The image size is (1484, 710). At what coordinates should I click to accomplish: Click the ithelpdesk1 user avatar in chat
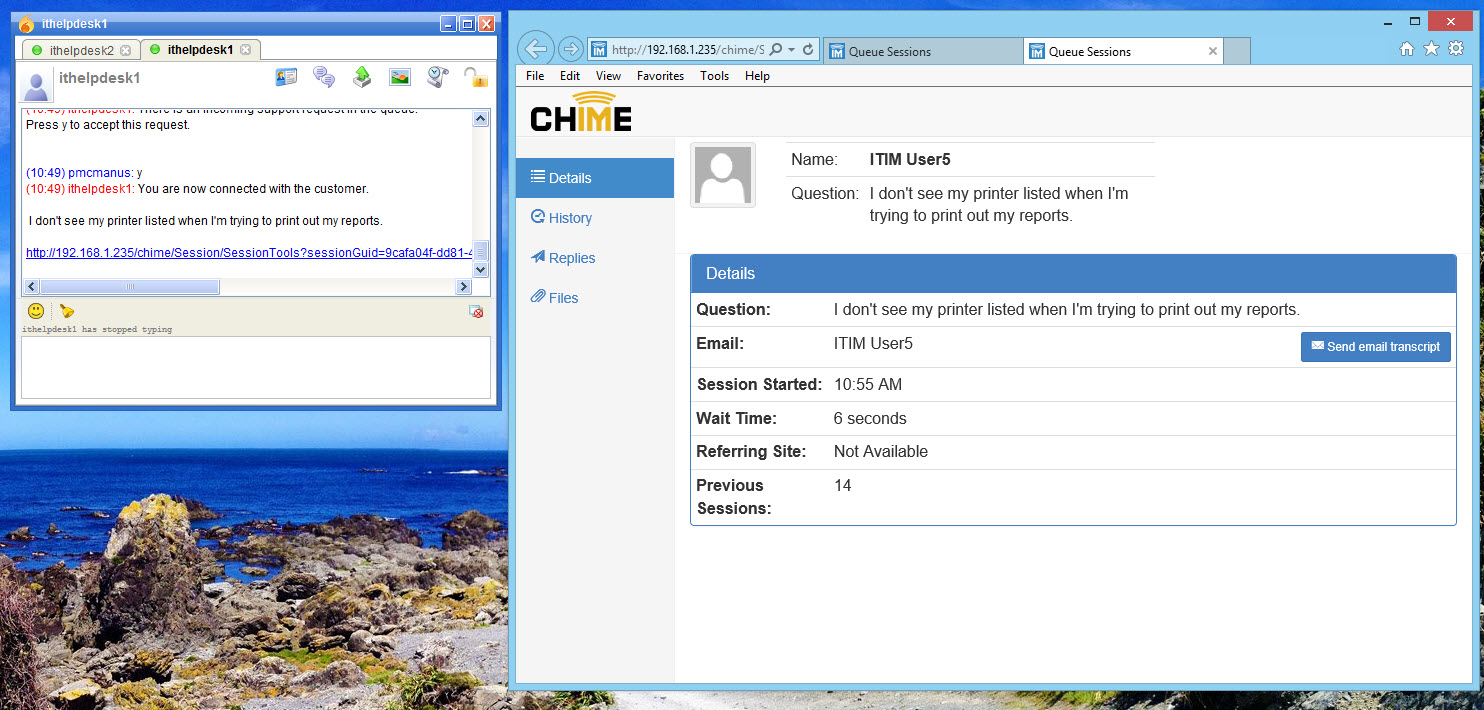[x=37, y=84]
